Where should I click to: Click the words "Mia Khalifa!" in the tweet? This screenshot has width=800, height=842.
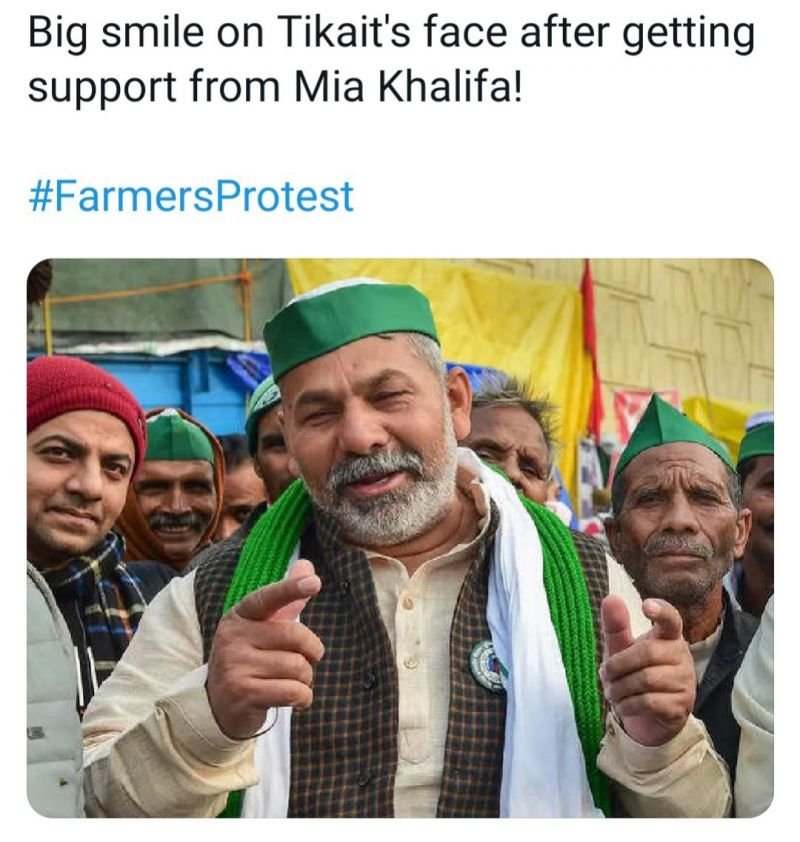(x=408, y=87)
